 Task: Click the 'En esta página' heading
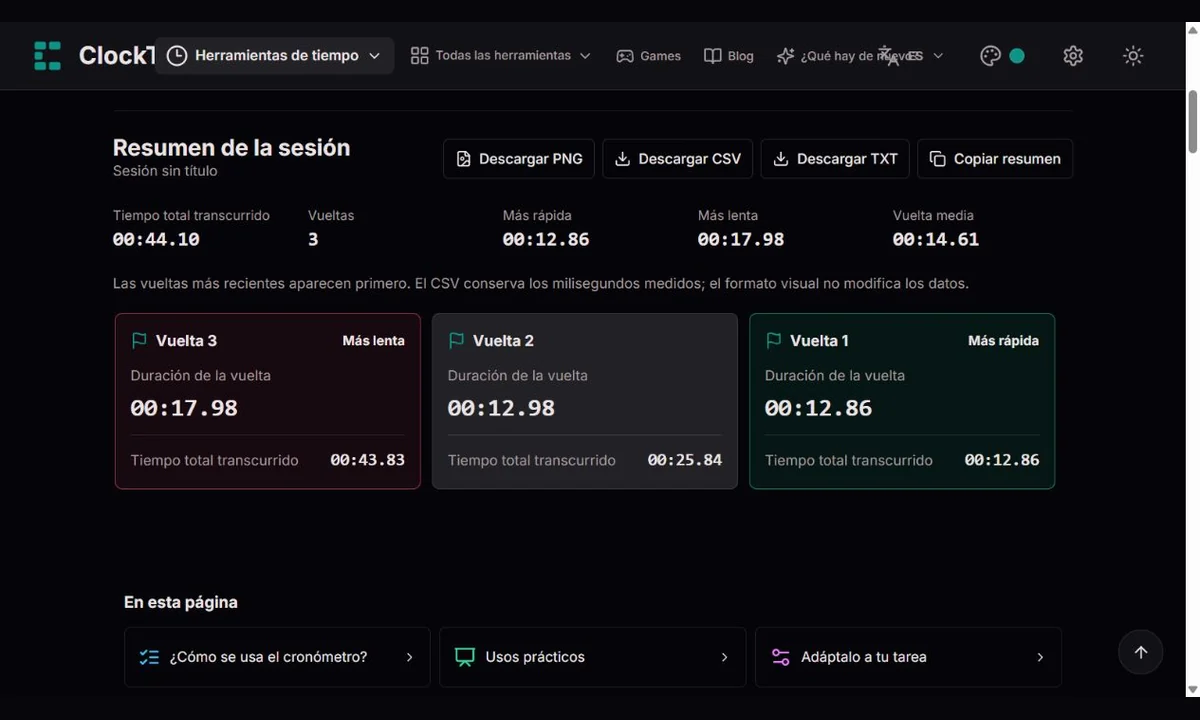click(181, 603)
